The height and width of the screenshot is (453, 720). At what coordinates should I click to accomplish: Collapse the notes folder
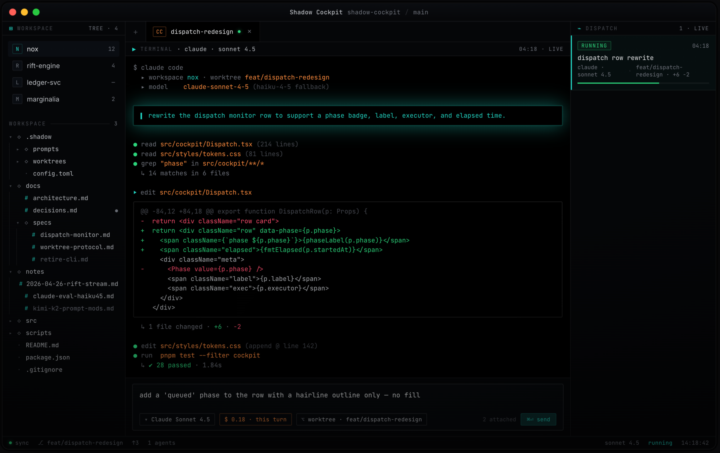point(11,272)
